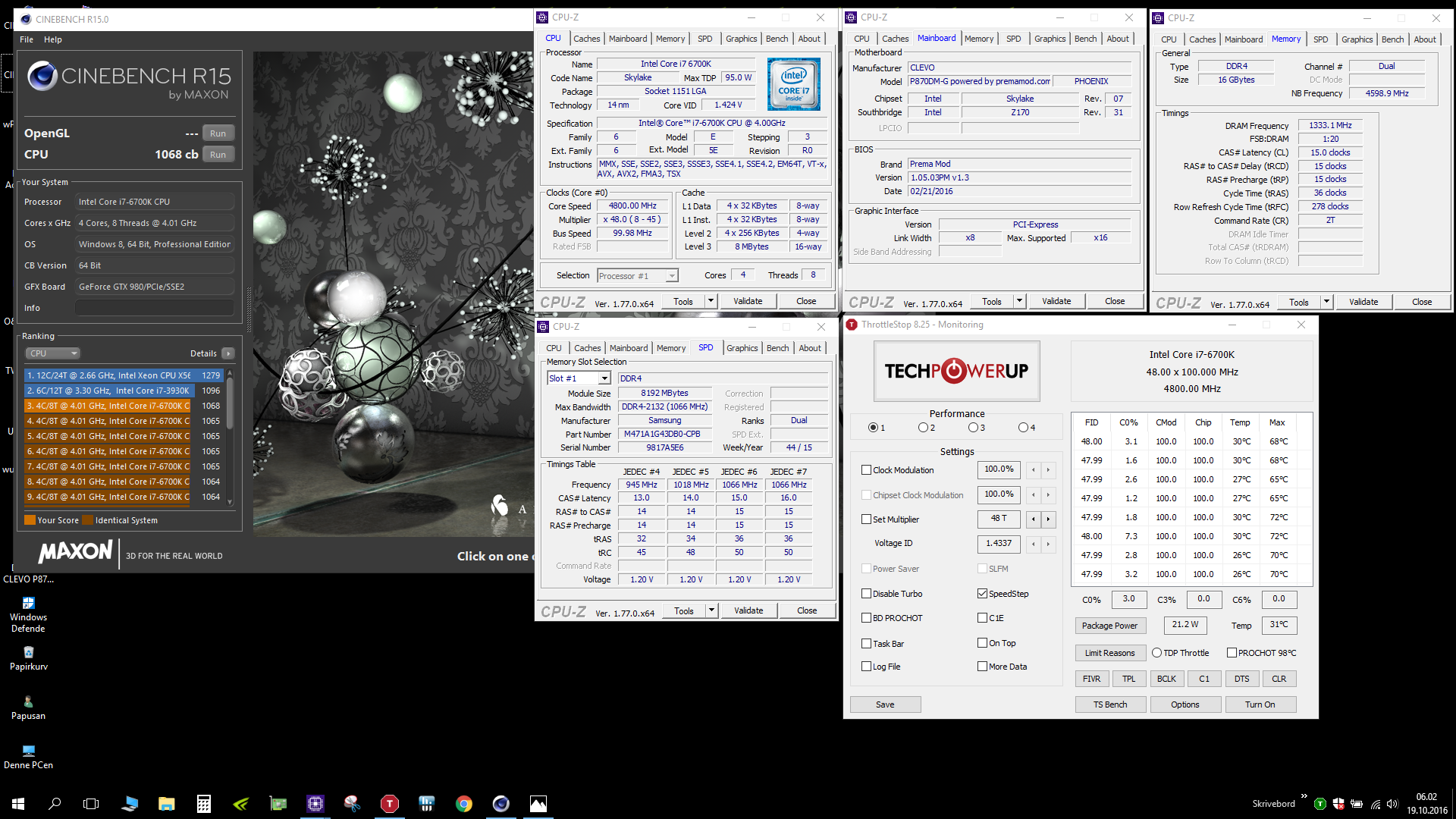Expand Tools dropdown arrow in CPU-Z SPD window
This screenshot has height=819, width=1456.
pyautogui.click(x=711, y=610)
